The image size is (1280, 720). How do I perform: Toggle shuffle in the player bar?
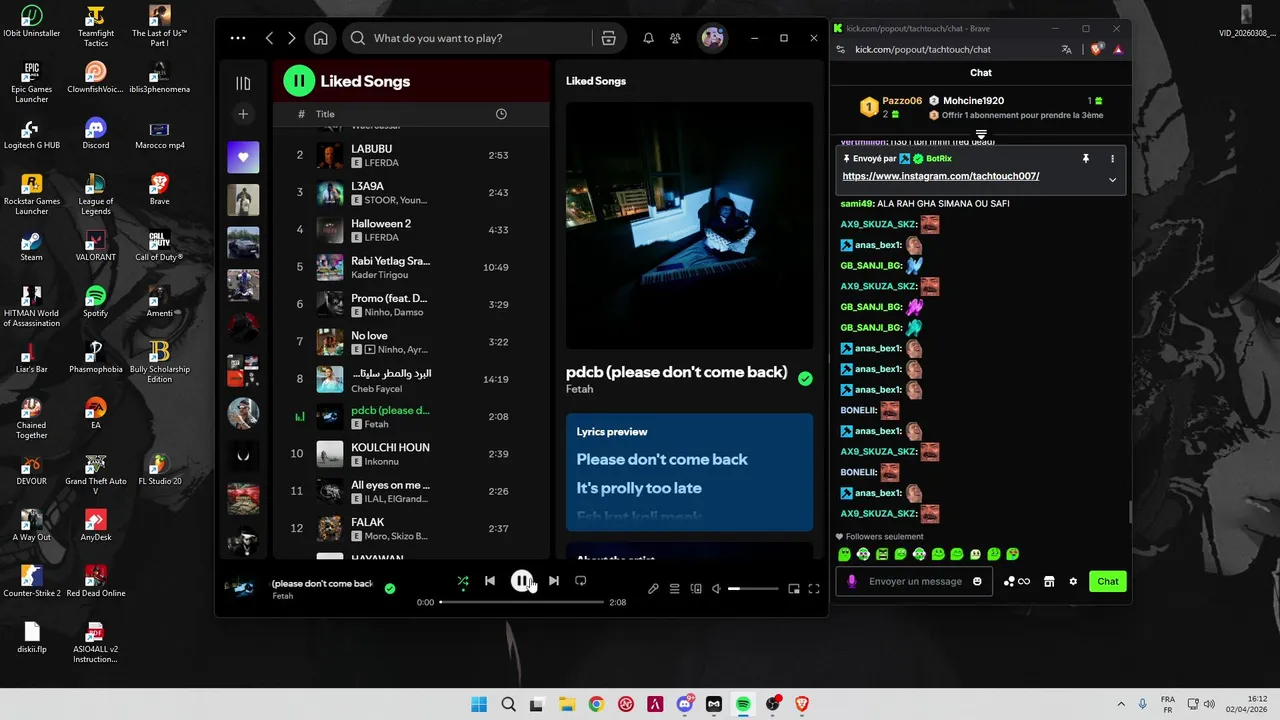pos(462,581)
